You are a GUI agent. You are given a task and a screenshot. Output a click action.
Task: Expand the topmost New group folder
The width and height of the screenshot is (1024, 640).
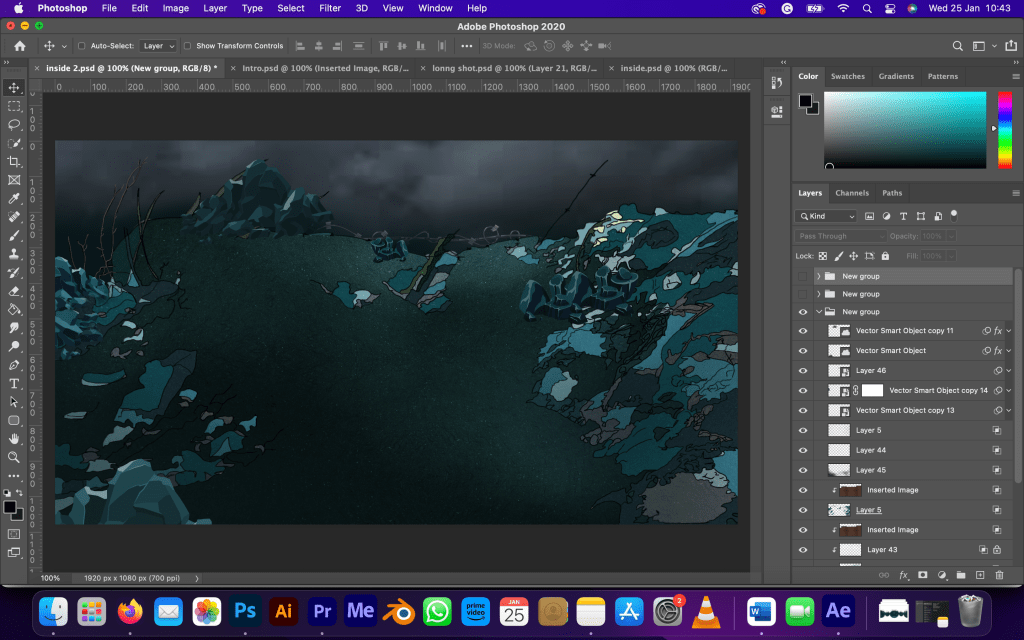(x=819, y=276)
